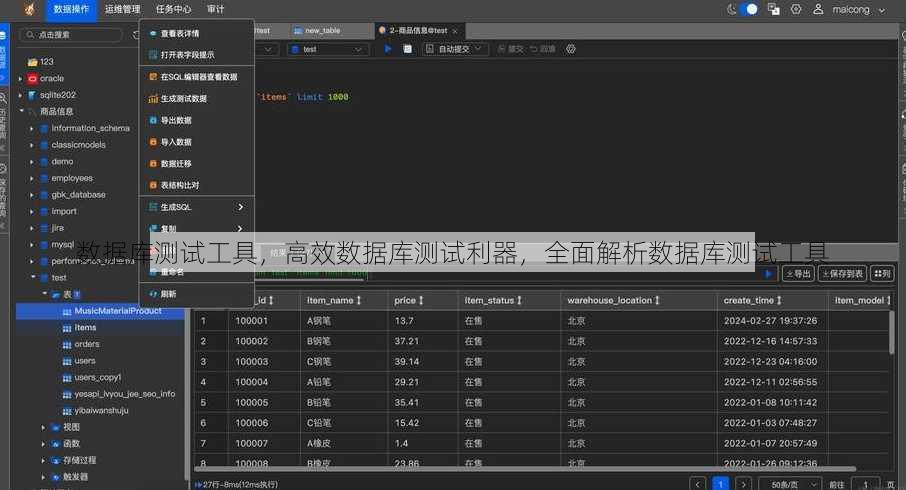Expand the 生成SQL submenu arrow
Viewport: 906px width, 490px height.
coord(240,207)
